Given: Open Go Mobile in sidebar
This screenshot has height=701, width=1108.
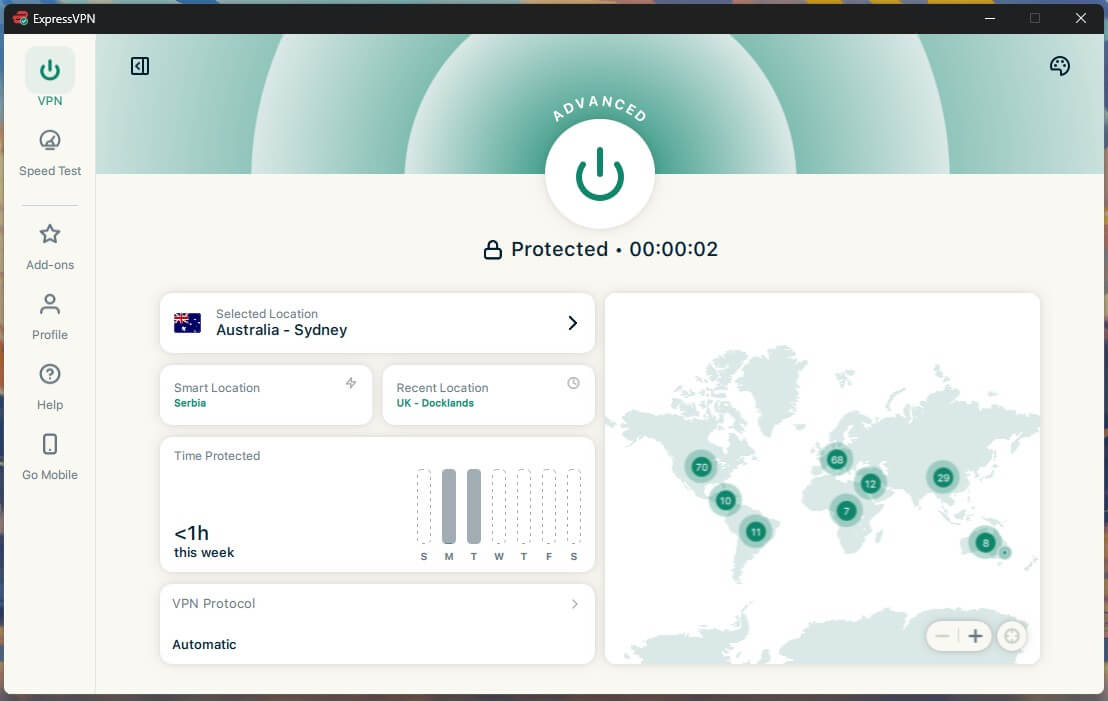Looking at the screenshot, I should (x=49, y=456).
